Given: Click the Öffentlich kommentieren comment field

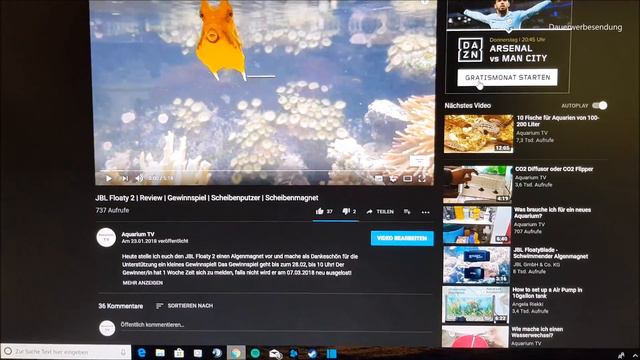Looking at the screenshot, I should [x=276, y=325].
